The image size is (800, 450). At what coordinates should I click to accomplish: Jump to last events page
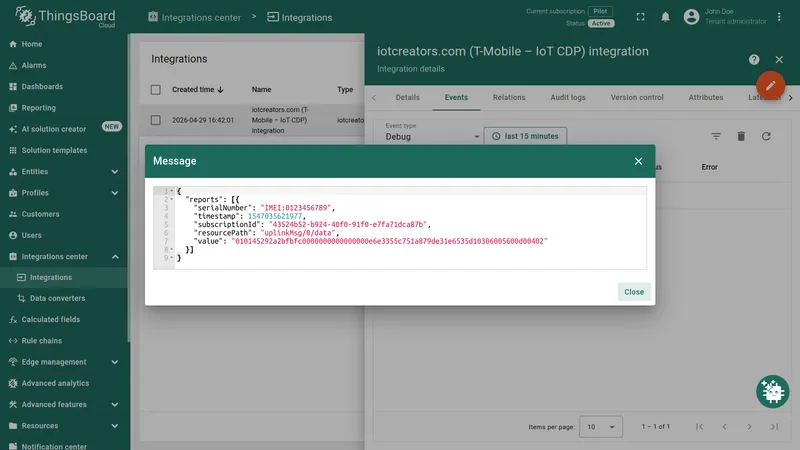pos(774,427)
